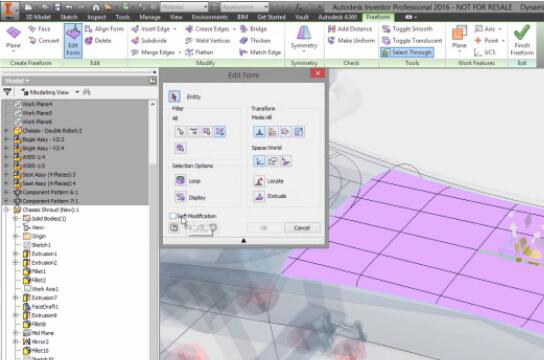Open Insert Edge dropdown arrow
Screen dimensions: 544x360
click(x=175, y=29)
